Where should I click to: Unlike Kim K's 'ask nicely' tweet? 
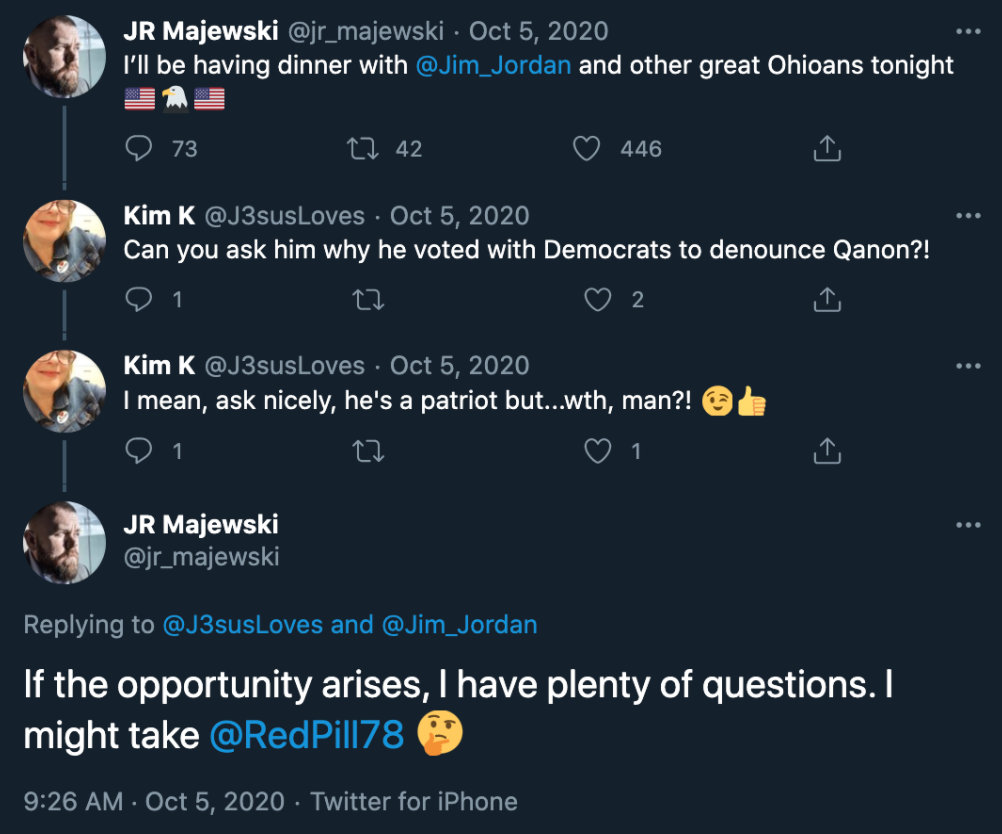598,451
